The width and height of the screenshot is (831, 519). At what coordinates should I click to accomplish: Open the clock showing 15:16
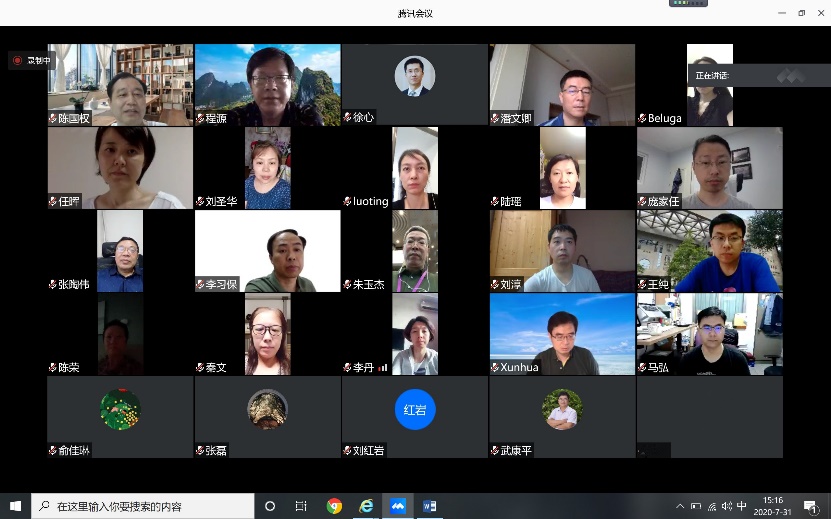773,506
